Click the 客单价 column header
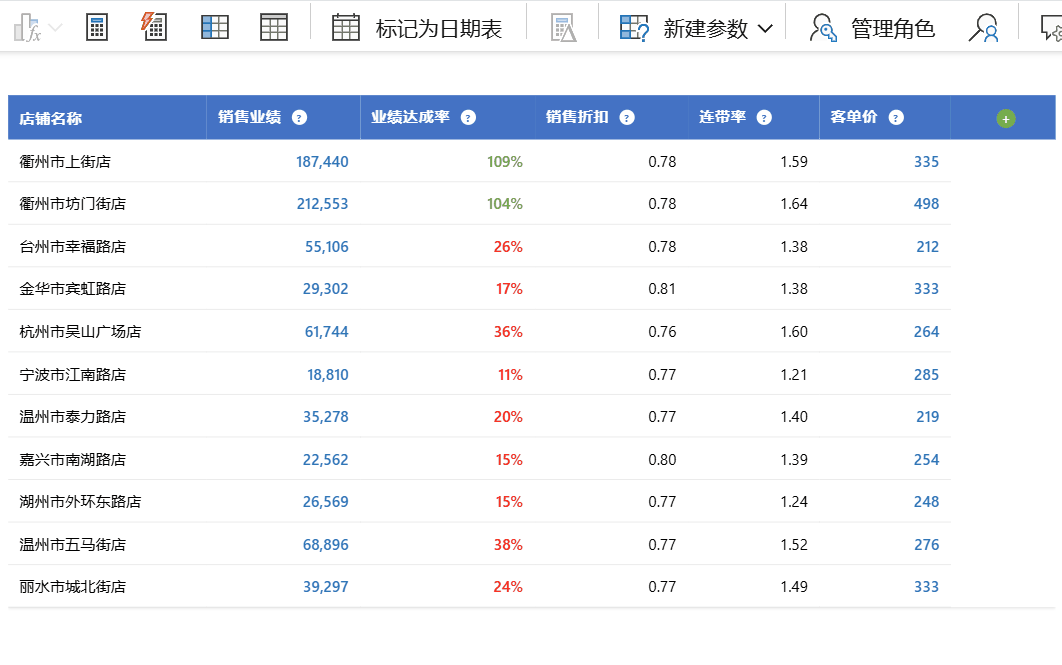The image size is (1062, 665). coord(885,118)
